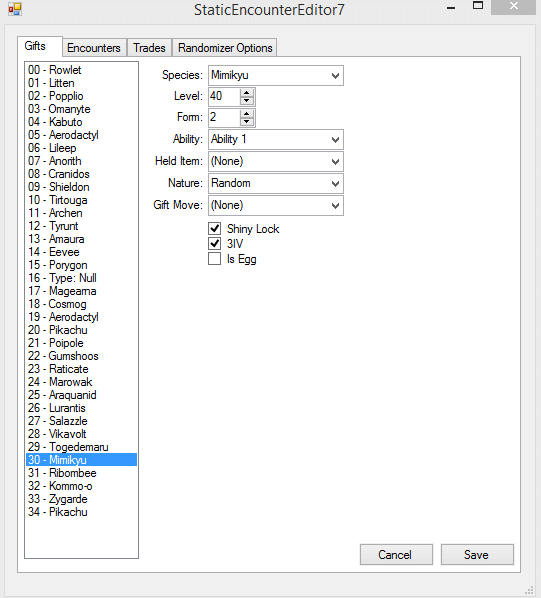Select 27 - Salazzle entry
This screenshot has height=598, width=541.
[81, 421]
